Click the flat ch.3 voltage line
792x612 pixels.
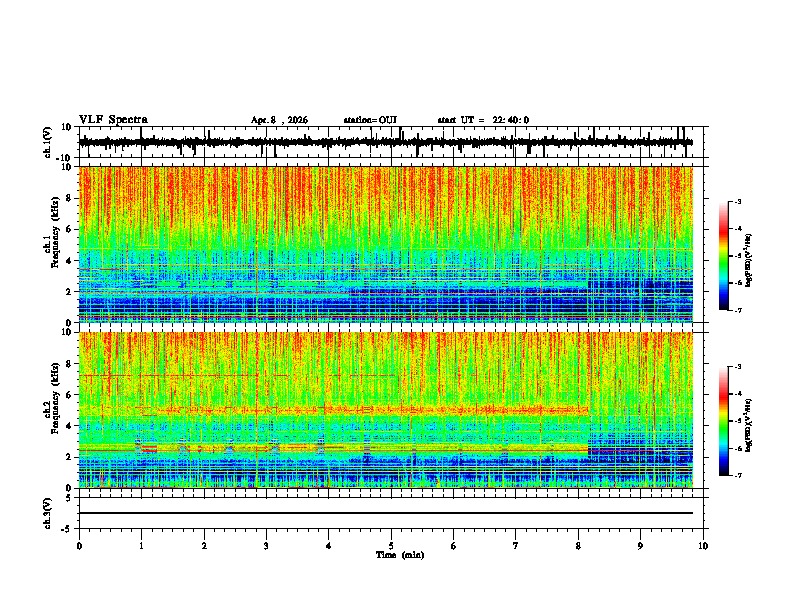pyautogui.click(x=386, y=513)
